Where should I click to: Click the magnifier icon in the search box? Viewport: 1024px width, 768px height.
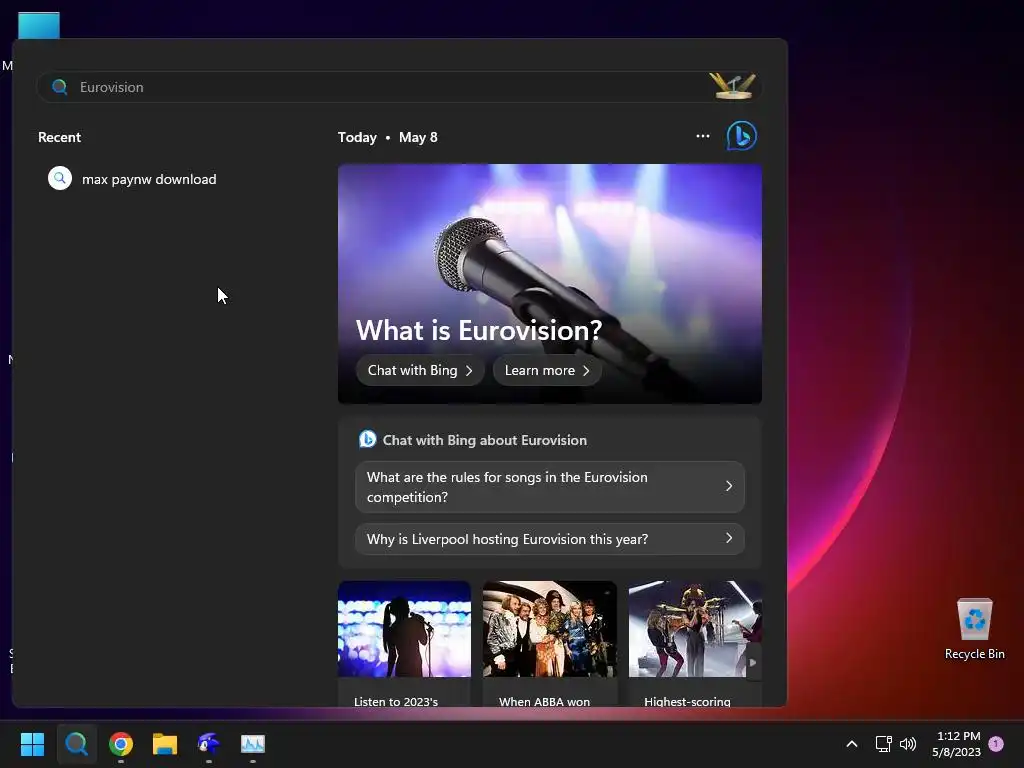coord(59,87)
